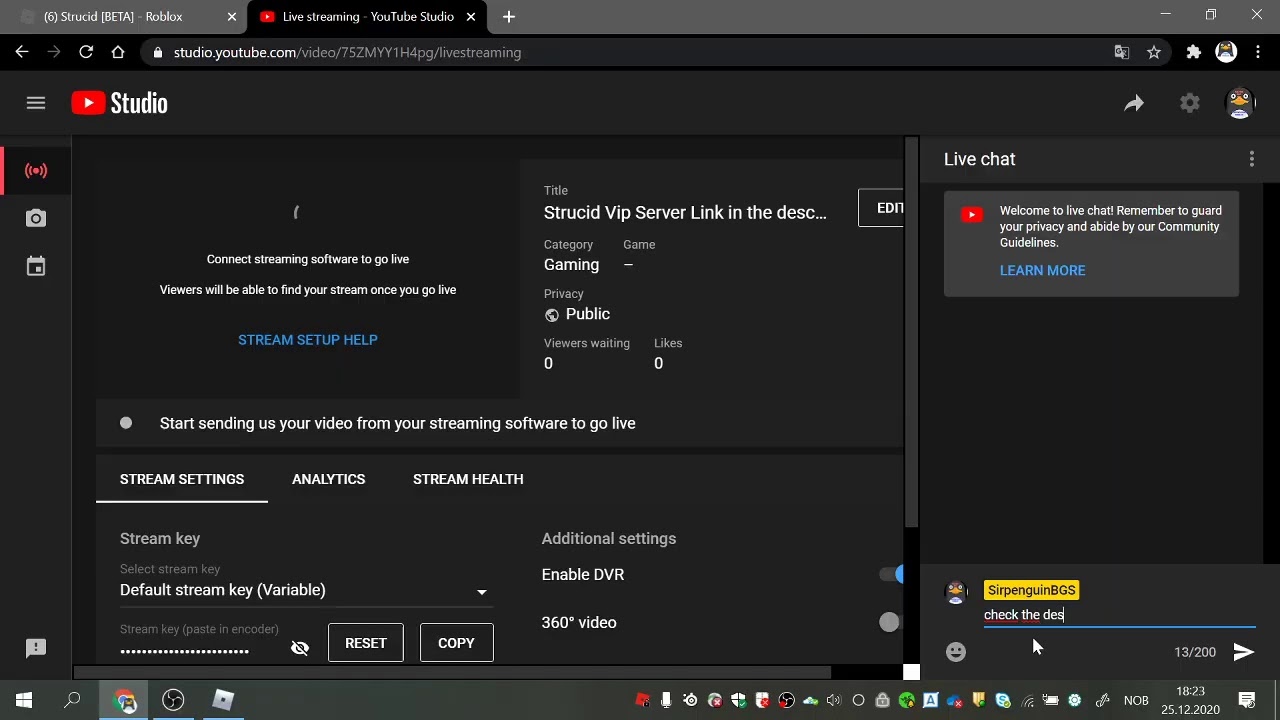Click the Chrome address bar URL

coord(347,52)
